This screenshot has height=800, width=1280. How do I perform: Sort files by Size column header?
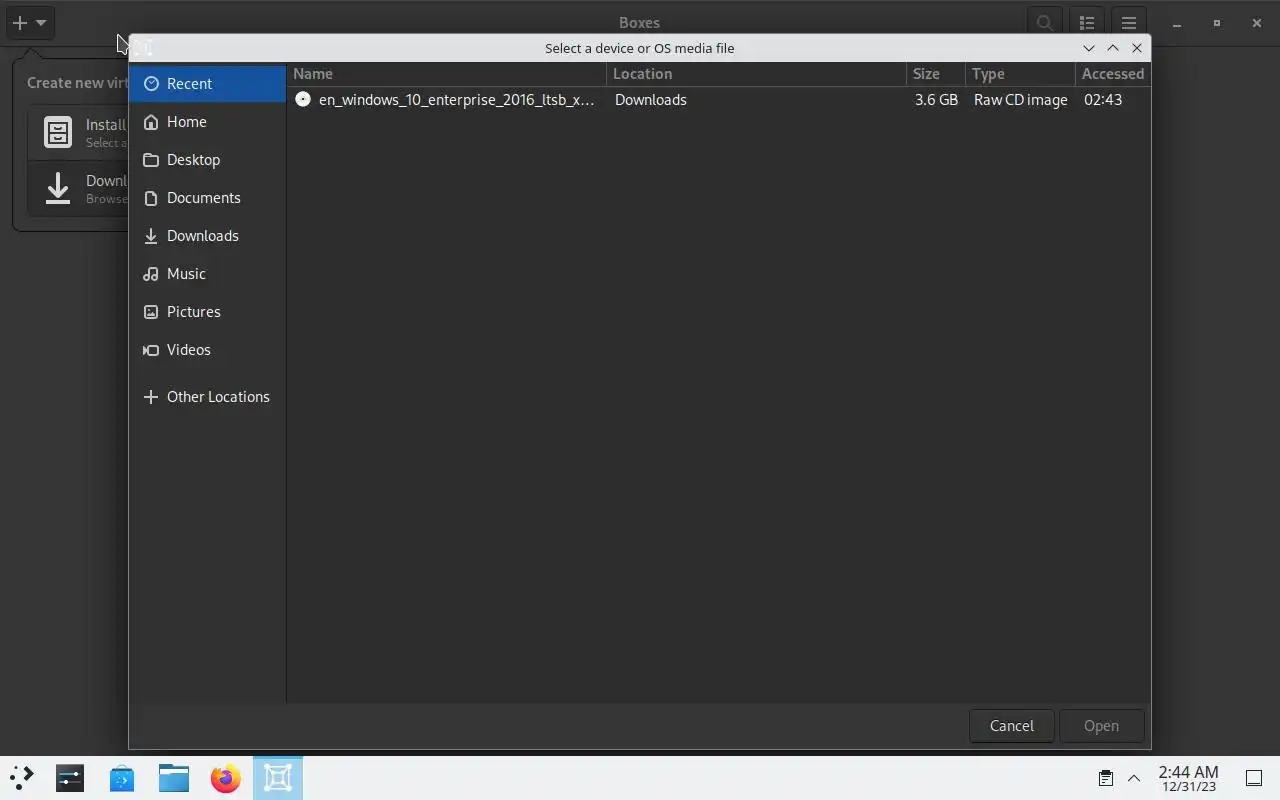pos(936,74)
